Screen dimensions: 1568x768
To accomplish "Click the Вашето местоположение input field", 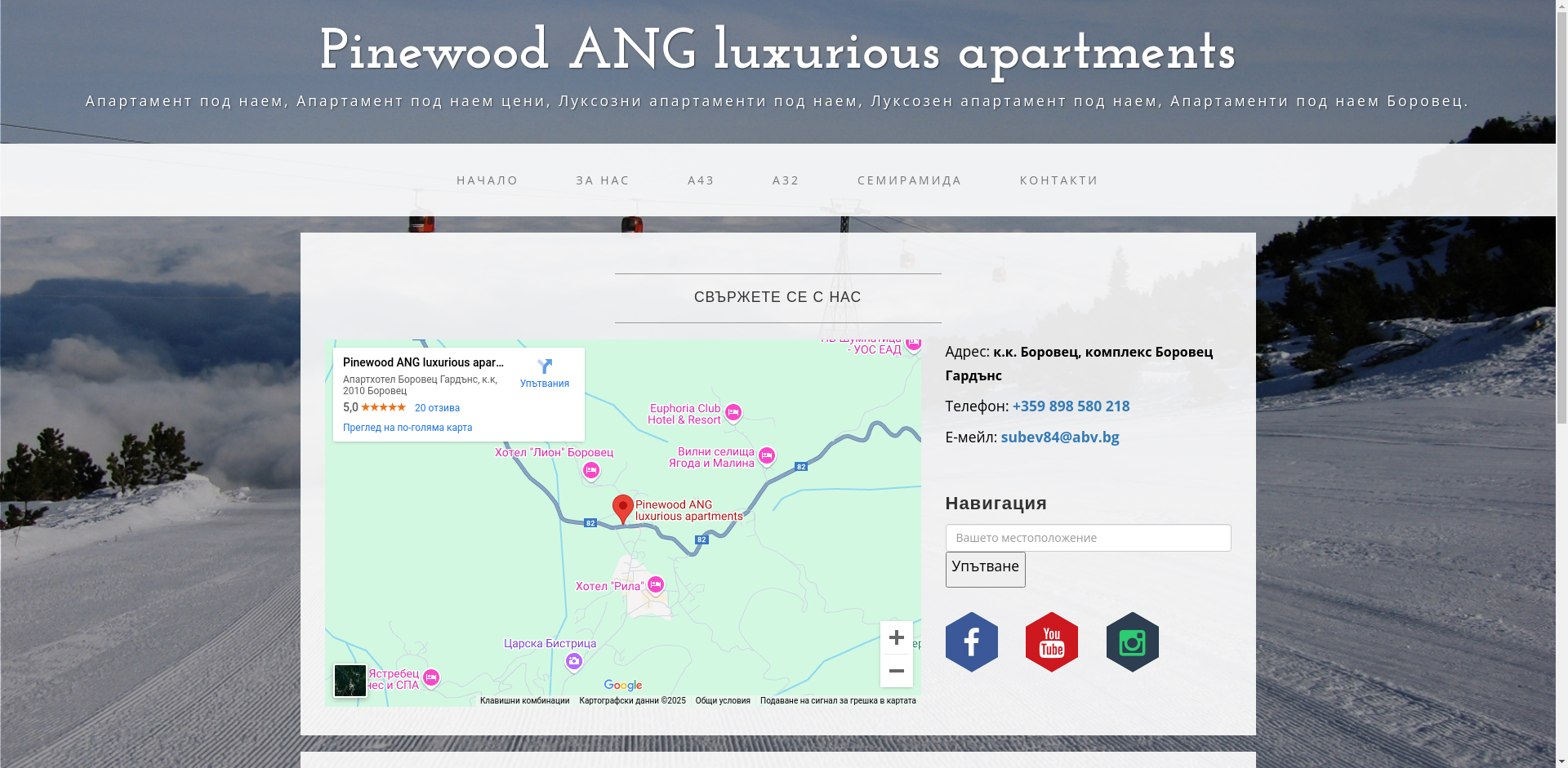I will point(1088,537).
